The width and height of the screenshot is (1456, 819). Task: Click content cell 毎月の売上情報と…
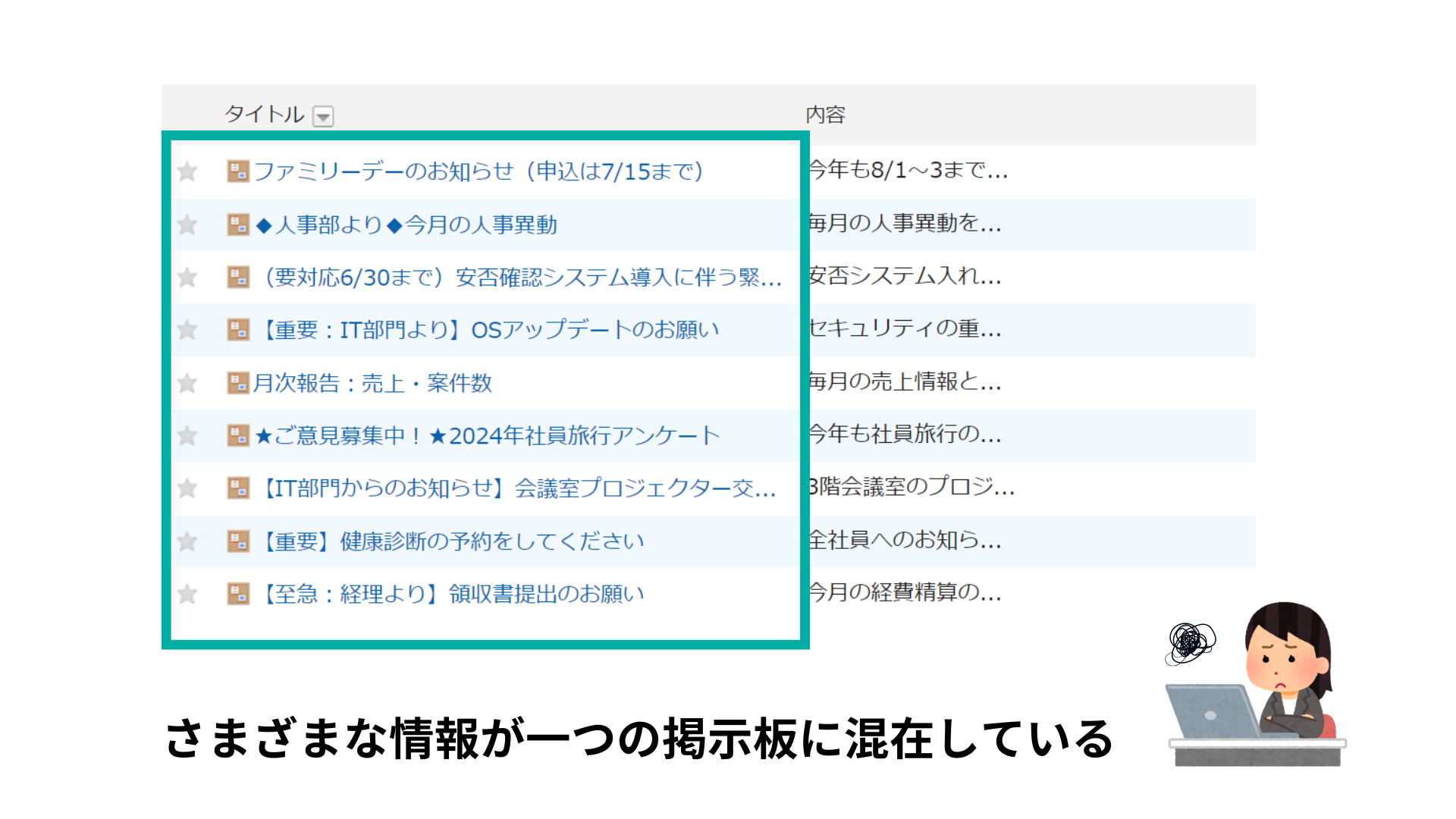905,381
